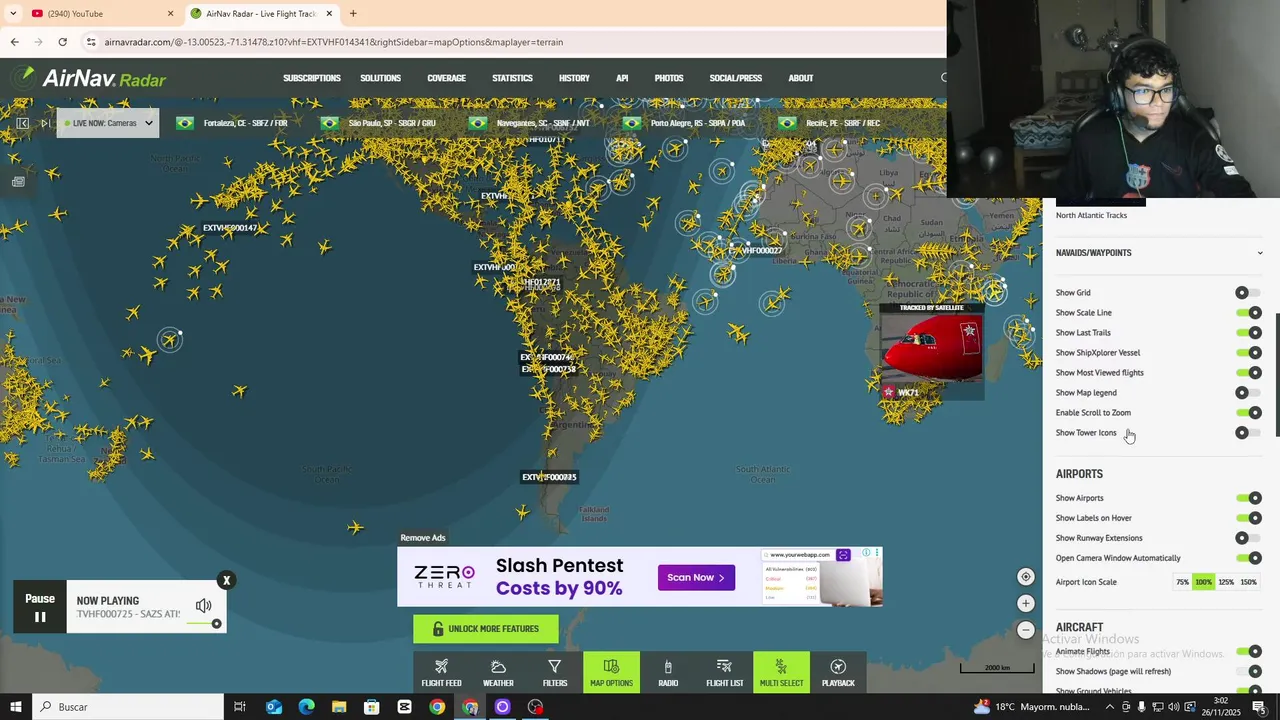
Task: Show hidden system tray icons chevron
Action: pos(1109,707)
